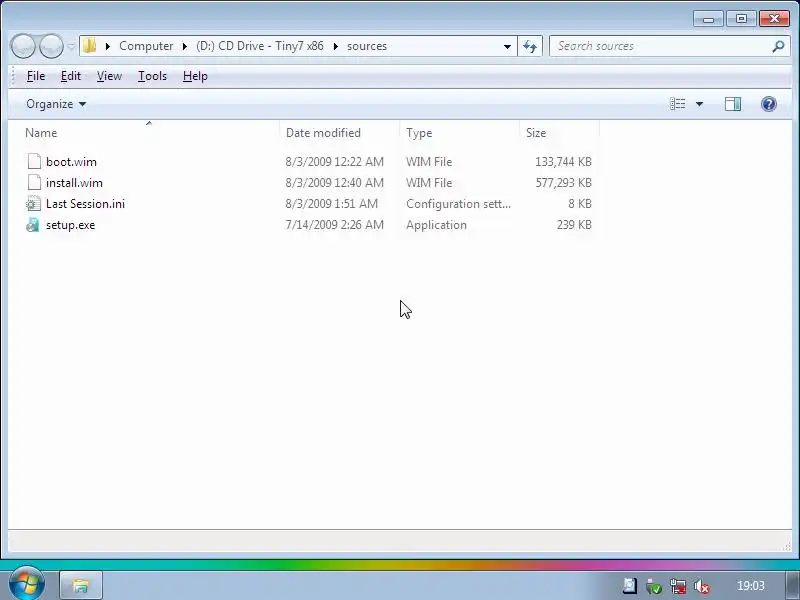The image size is (800, 600).
Task: Open the Action Center tray icon
Action: click(630, 586)
